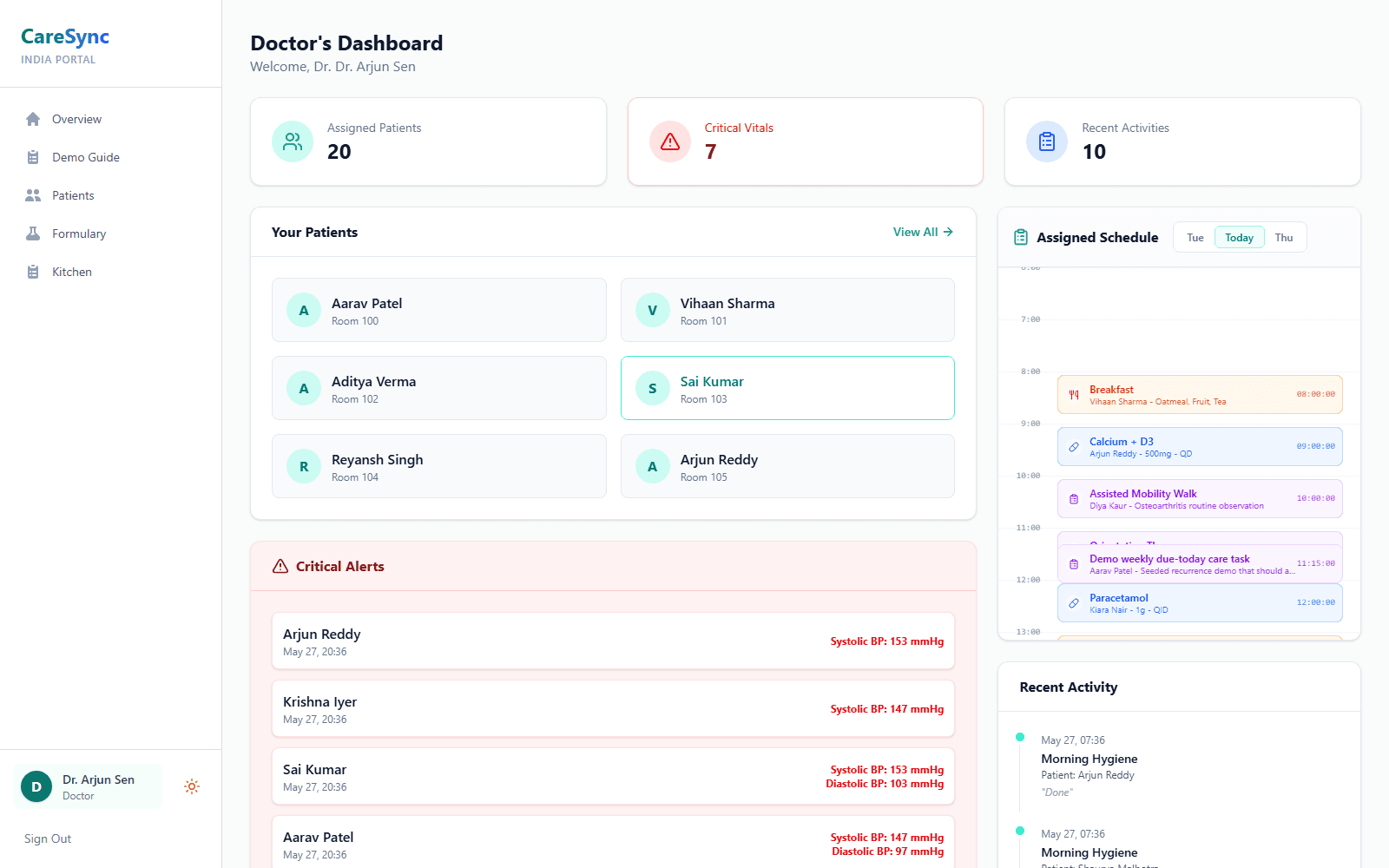Image resolution: width=1389 pixels, height=868 pixels.
Task: Open Krishna Iyer critical alert
Action: tap(613, 709)
